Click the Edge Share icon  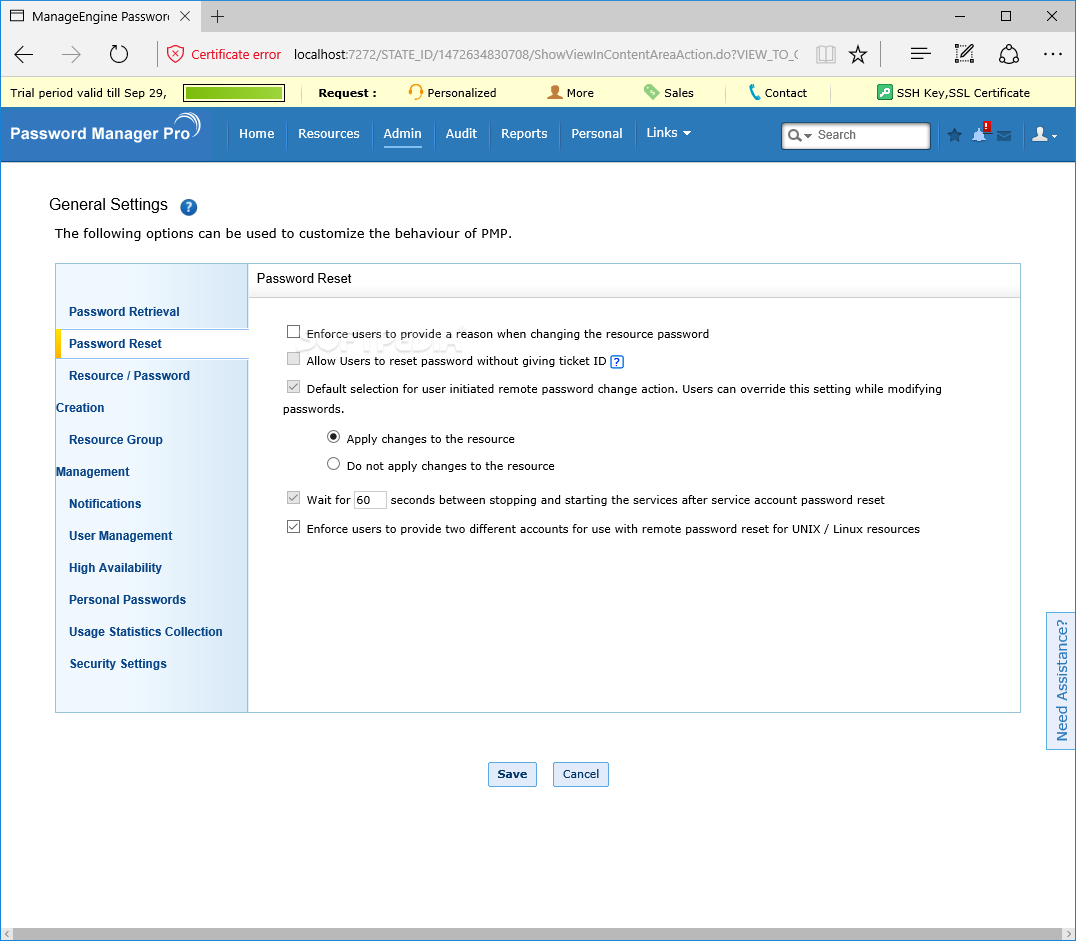tap(1009, 54)
